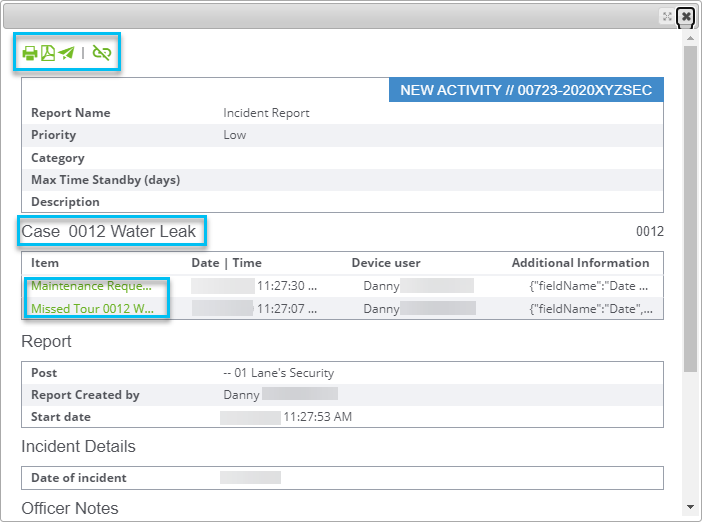Select the 11:27:53 AM start time
The width and height of the screenshot is (702, 522).
(x=318, y=417)
